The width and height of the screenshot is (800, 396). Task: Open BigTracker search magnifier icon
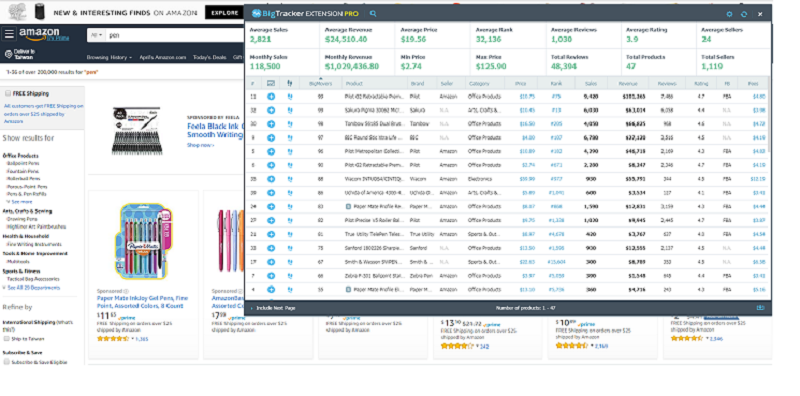(x=373, y=14)
